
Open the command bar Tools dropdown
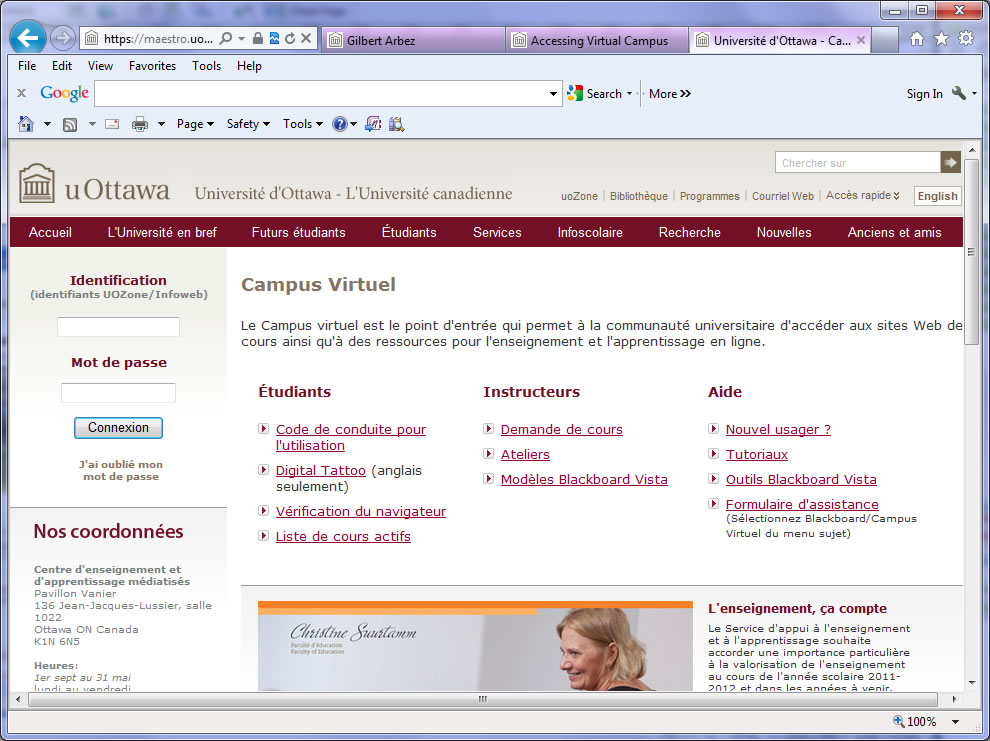coord(302,124)
